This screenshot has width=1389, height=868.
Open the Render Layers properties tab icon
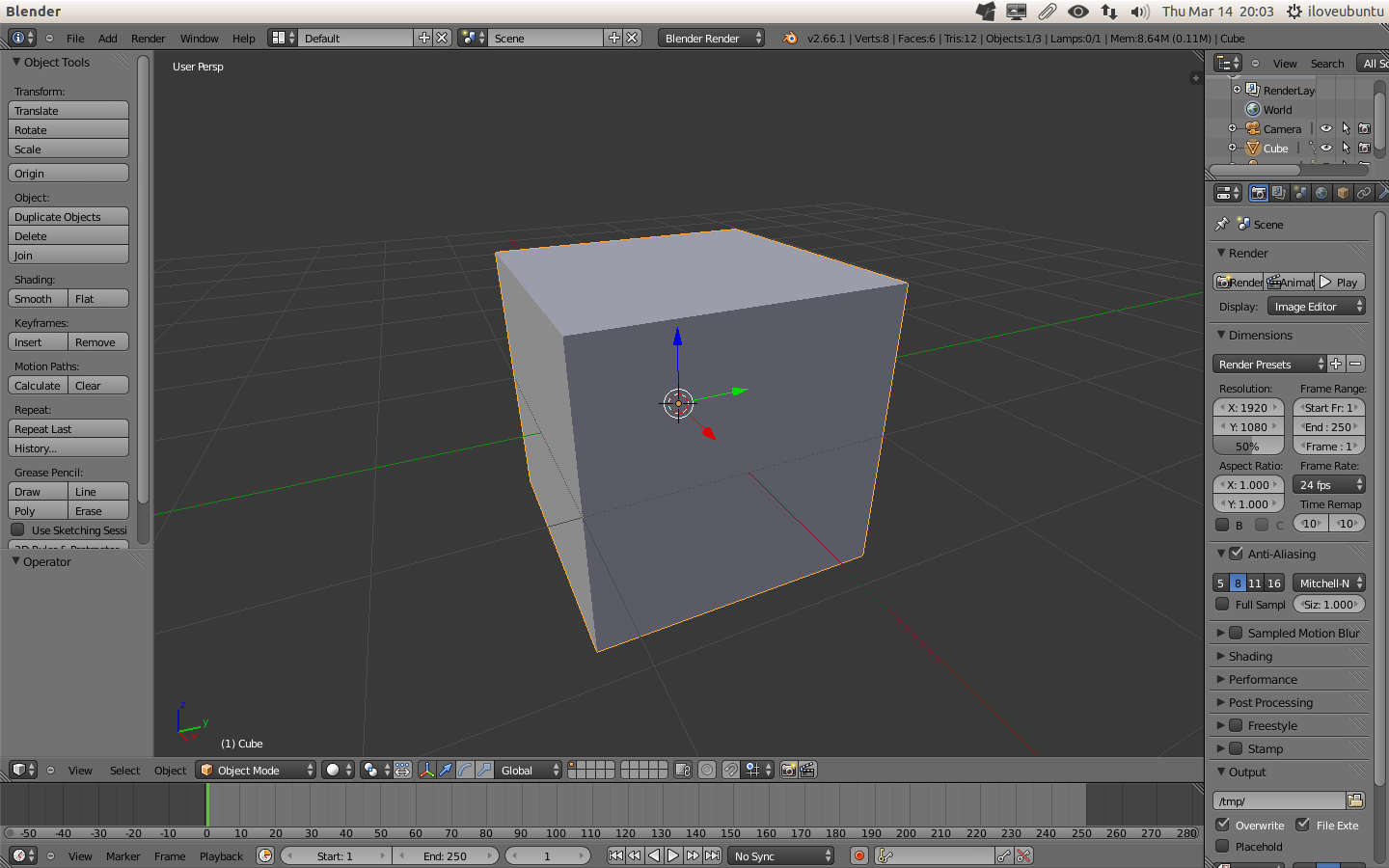point(1279,193)
